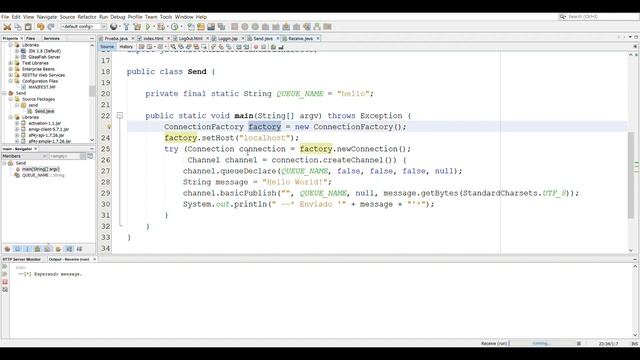The image size is (640, 360).
Task: Switch to the Receive.java editor tab
Action: click(x=300, y=38)
